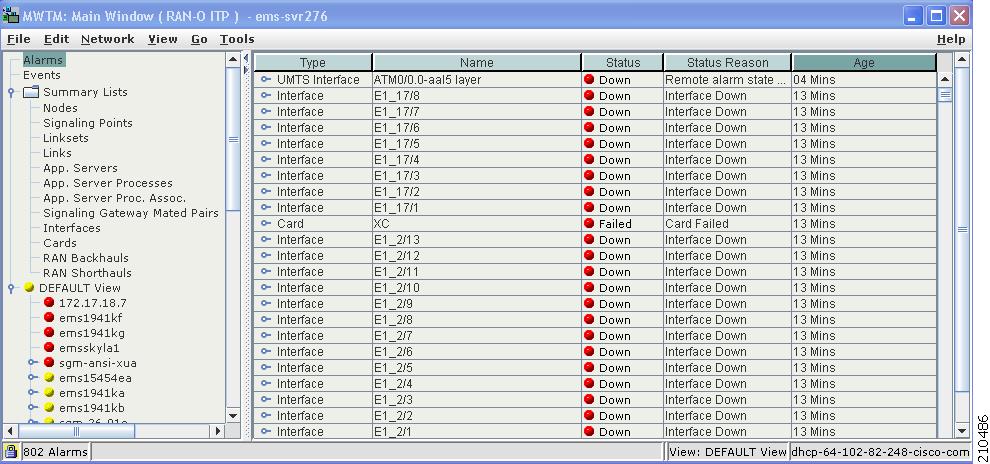Image resolution: width=990 pixels, height=464 pixels.
Task: Sort by Status Reason column header
Action: (x=727, y=62)
